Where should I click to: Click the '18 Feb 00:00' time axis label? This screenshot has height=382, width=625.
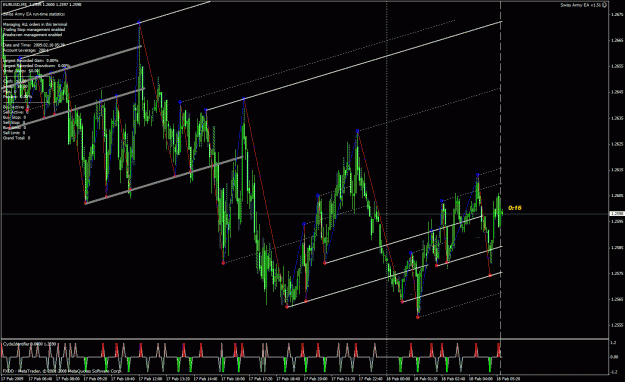[398, 378]
